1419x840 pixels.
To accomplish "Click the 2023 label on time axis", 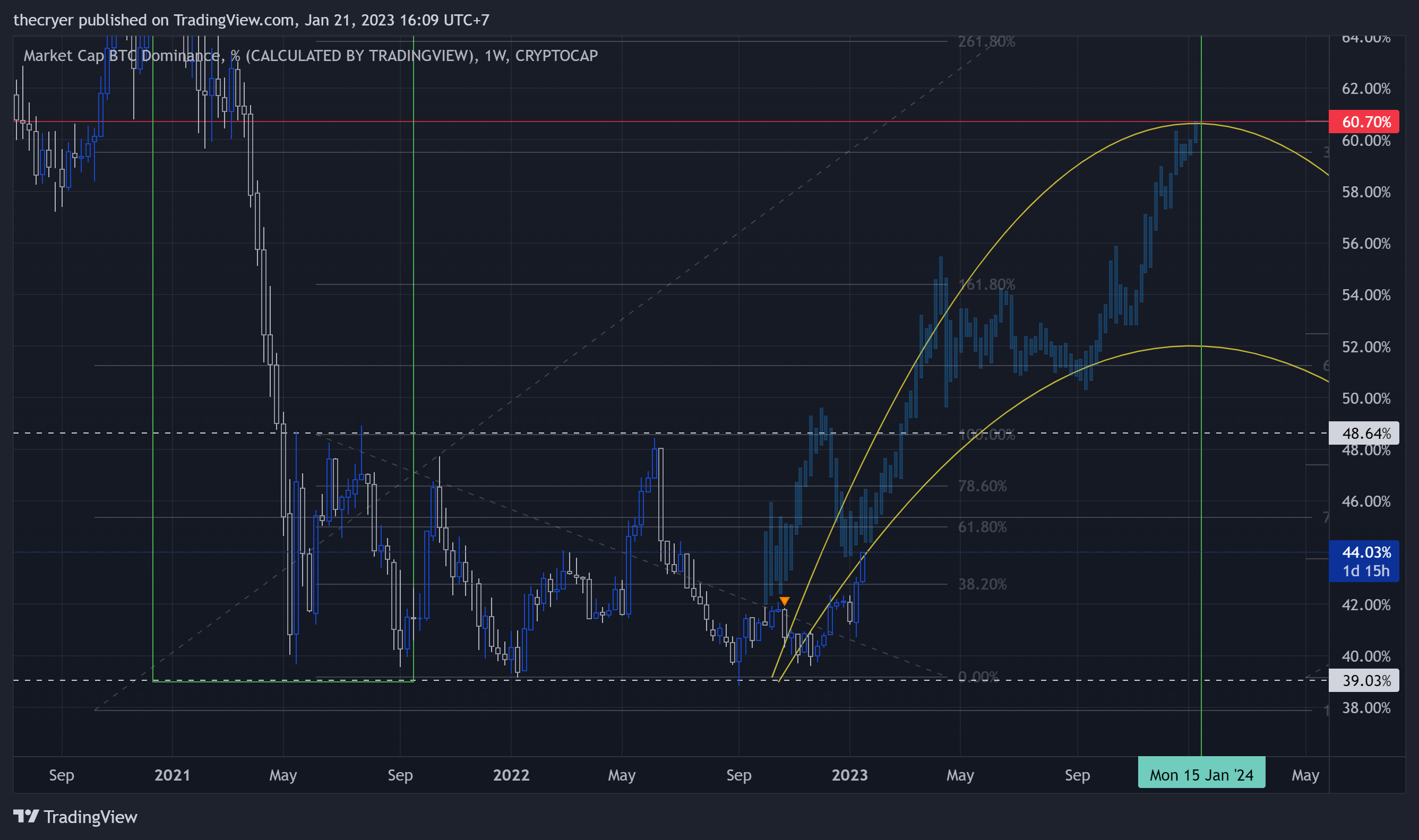I will click(849, 775).
